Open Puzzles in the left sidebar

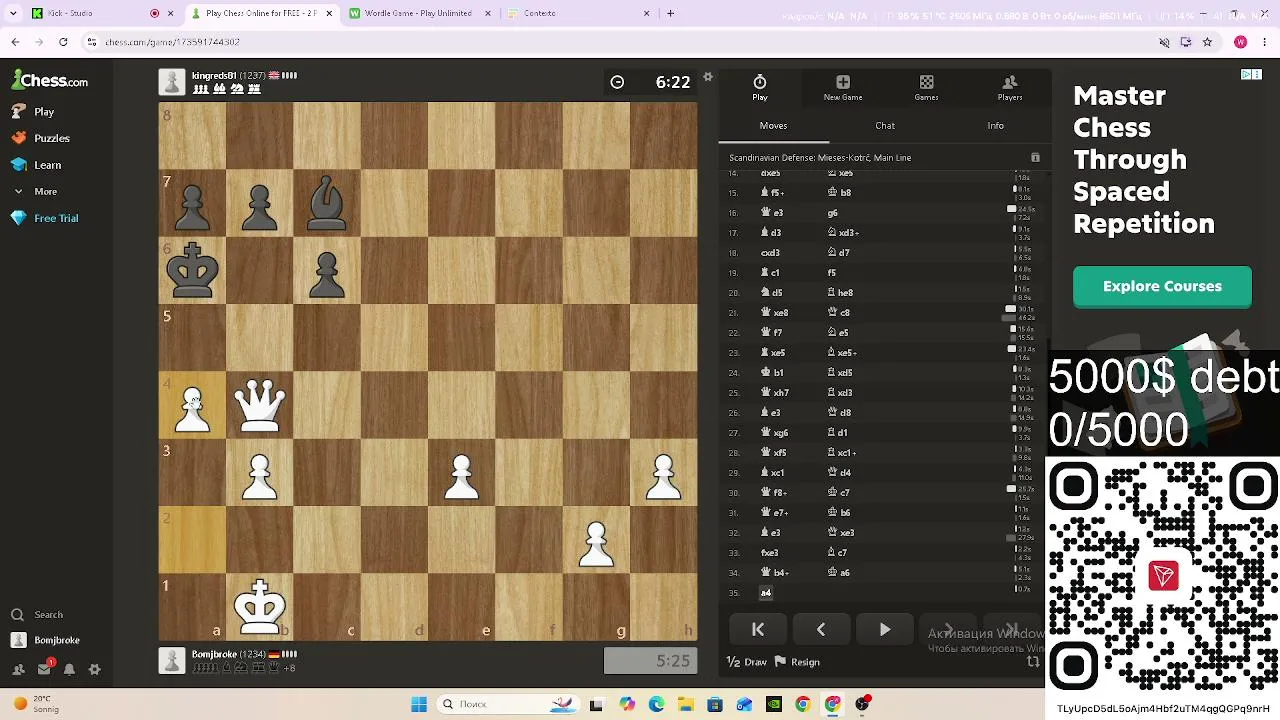(x=41, y=138)
